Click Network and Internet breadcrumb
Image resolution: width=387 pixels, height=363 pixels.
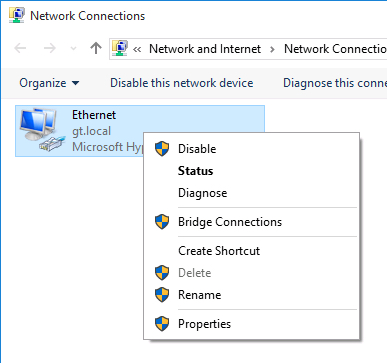205,49
